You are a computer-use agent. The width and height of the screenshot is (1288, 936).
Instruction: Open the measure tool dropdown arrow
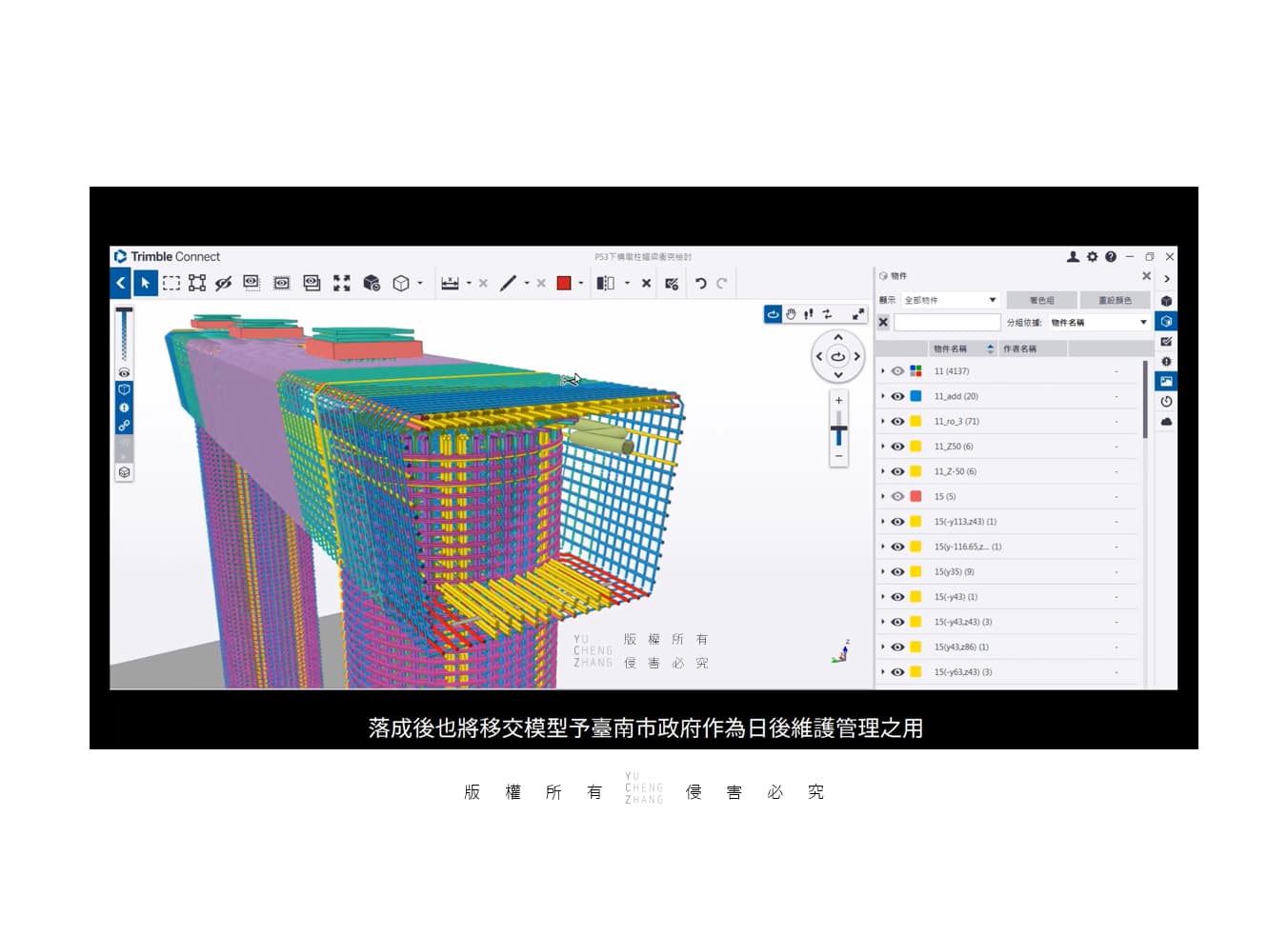[x=469, y=283]
